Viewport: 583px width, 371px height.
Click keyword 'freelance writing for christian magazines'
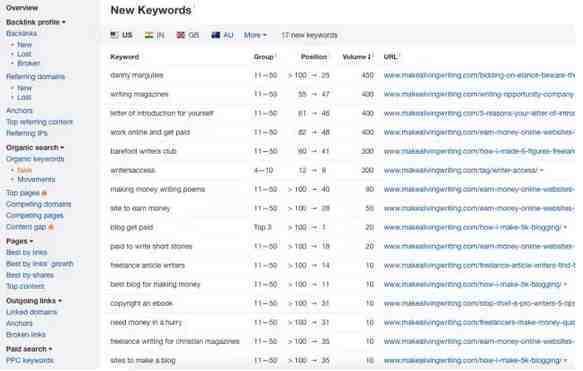175,342
